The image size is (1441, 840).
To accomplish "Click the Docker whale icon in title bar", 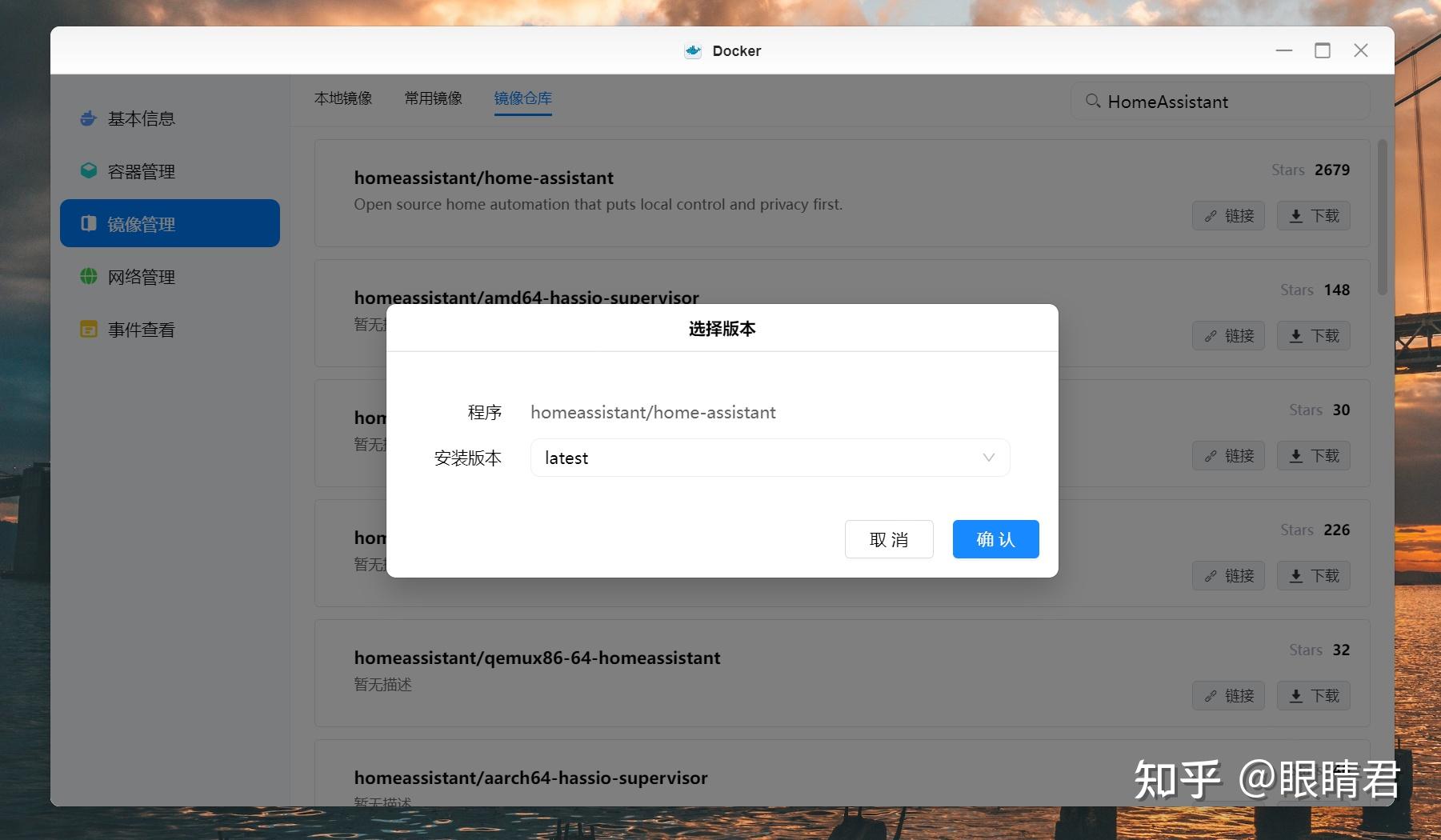I will [692, 50].
